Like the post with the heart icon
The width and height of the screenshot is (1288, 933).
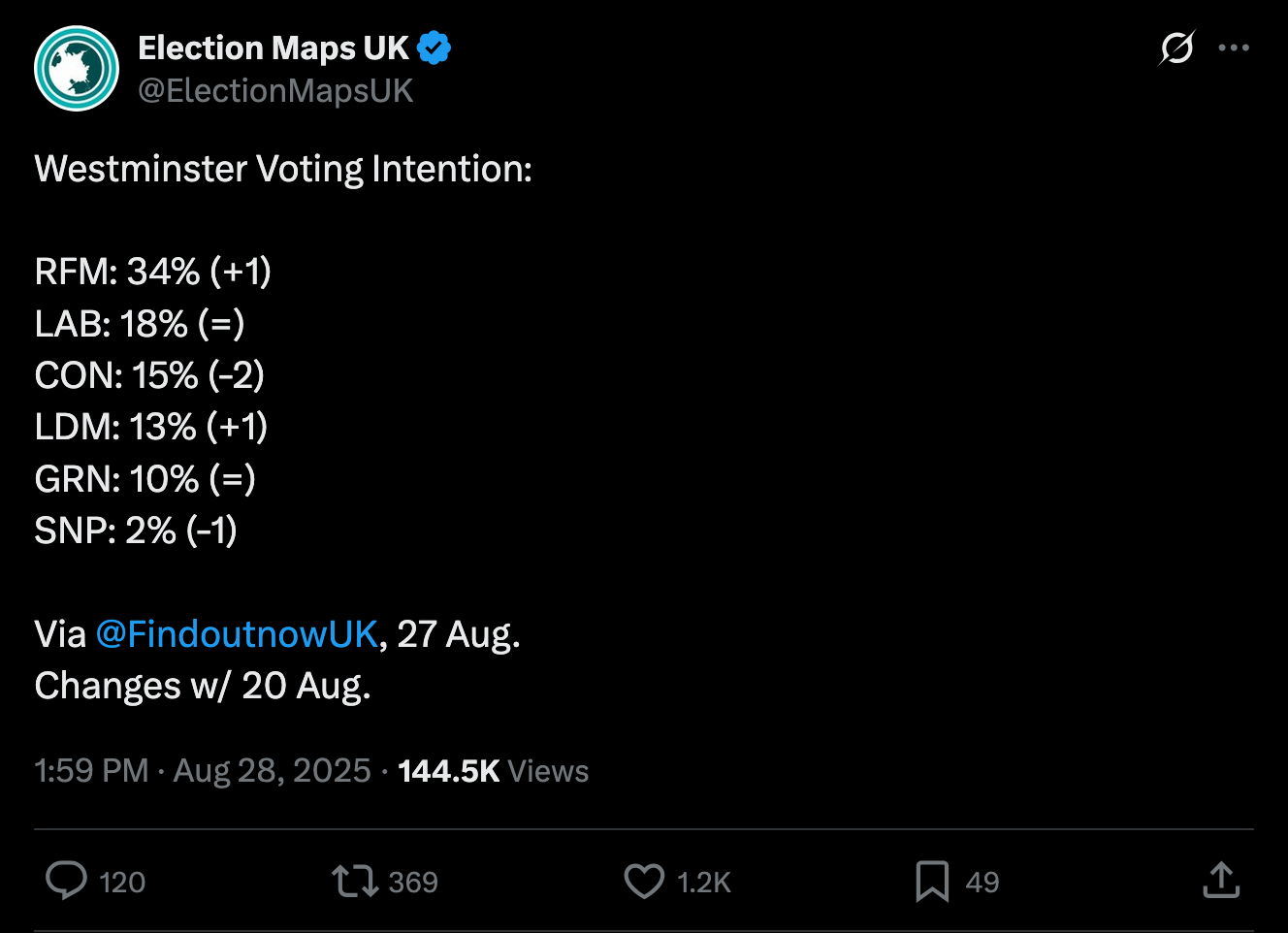644,881
